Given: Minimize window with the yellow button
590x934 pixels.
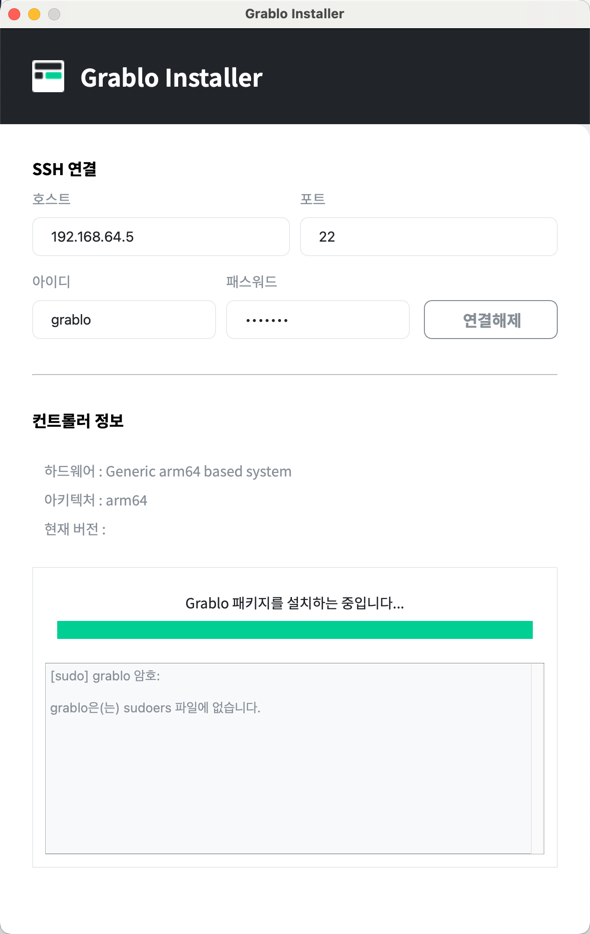Looking at the screenshot, I should [34, 14].
